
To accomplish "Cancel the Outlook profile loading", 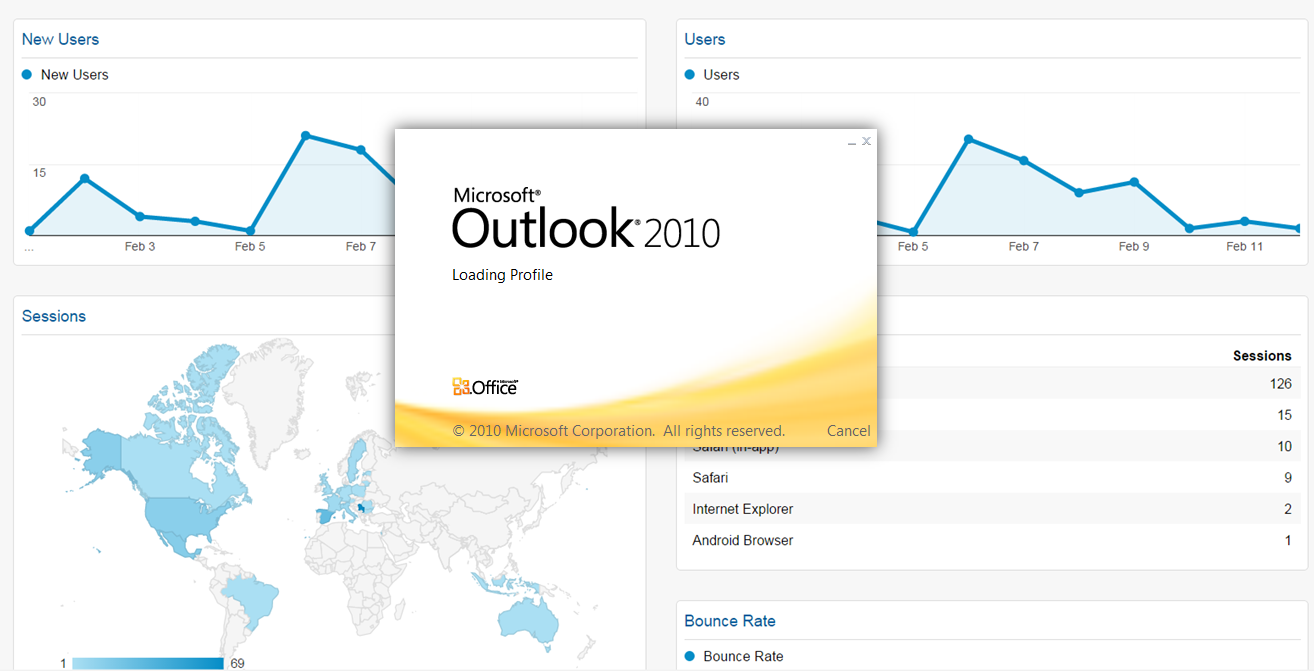I will [x=848, y=430].
